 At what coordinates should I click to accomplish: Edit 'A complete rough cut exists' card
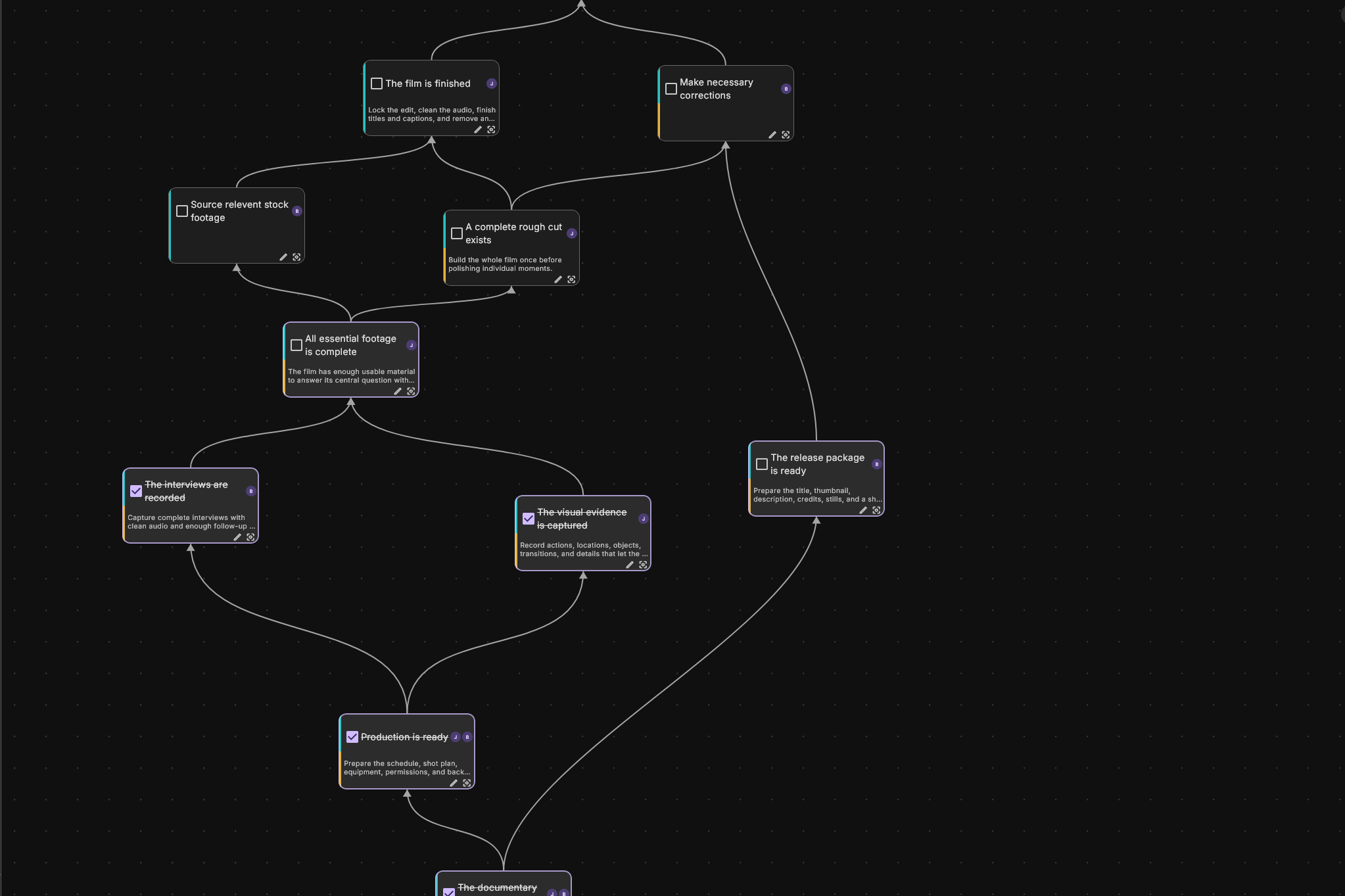(558, 279)
